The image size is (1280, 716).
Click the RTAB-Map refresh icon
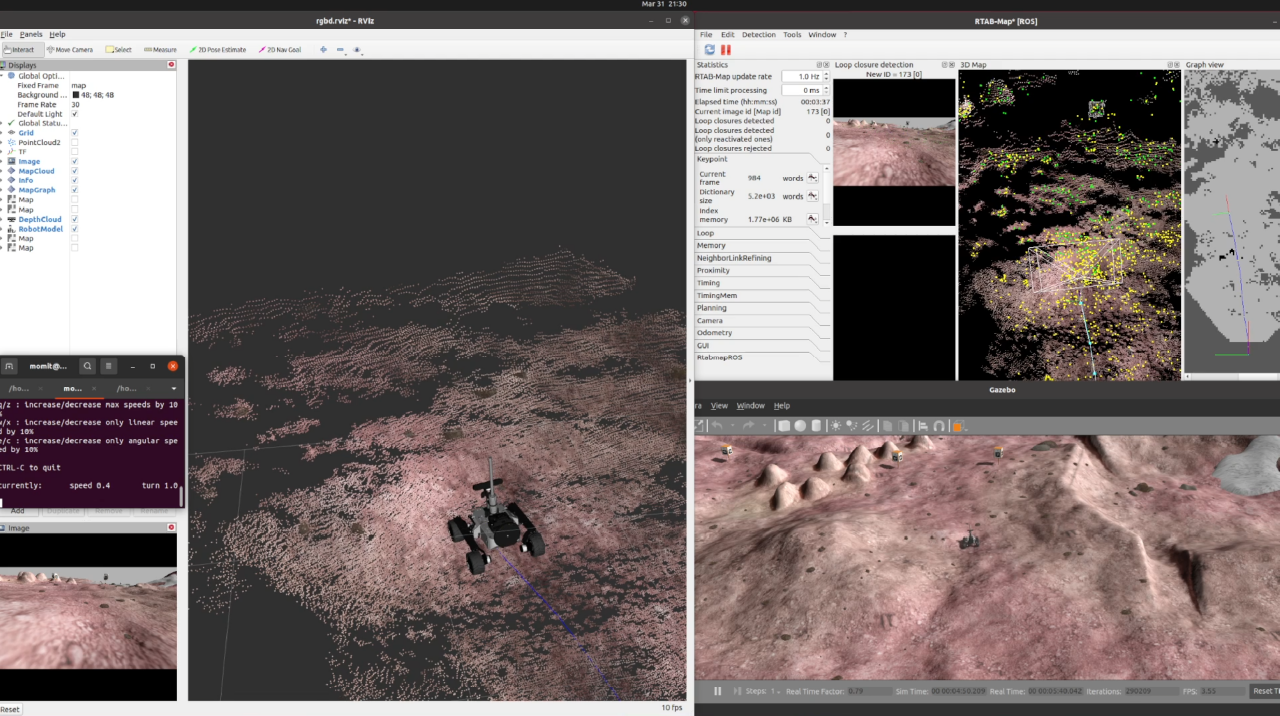tap(709, 49)
